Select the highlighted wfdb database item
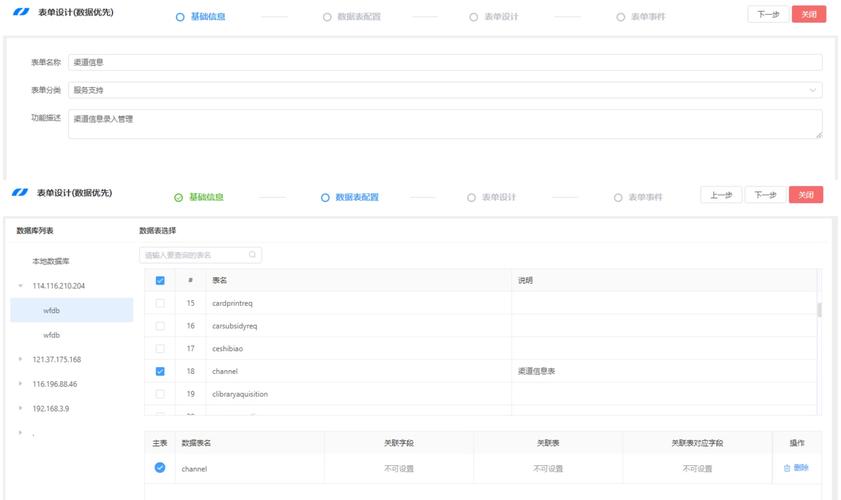 [x=52, y=311]
